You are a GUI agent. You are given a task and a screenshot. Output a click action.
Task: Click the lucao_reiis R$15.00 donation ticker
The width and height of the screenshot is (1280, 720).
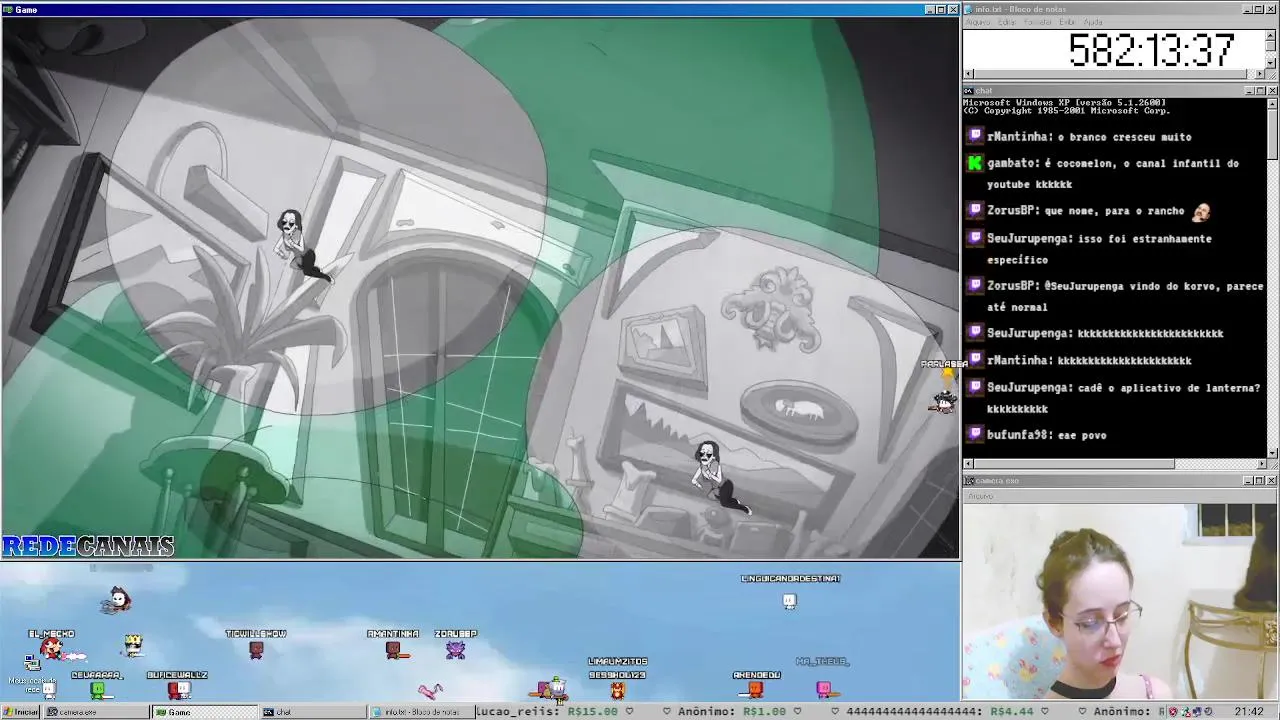pyautogui.click(x=548, y=712)
